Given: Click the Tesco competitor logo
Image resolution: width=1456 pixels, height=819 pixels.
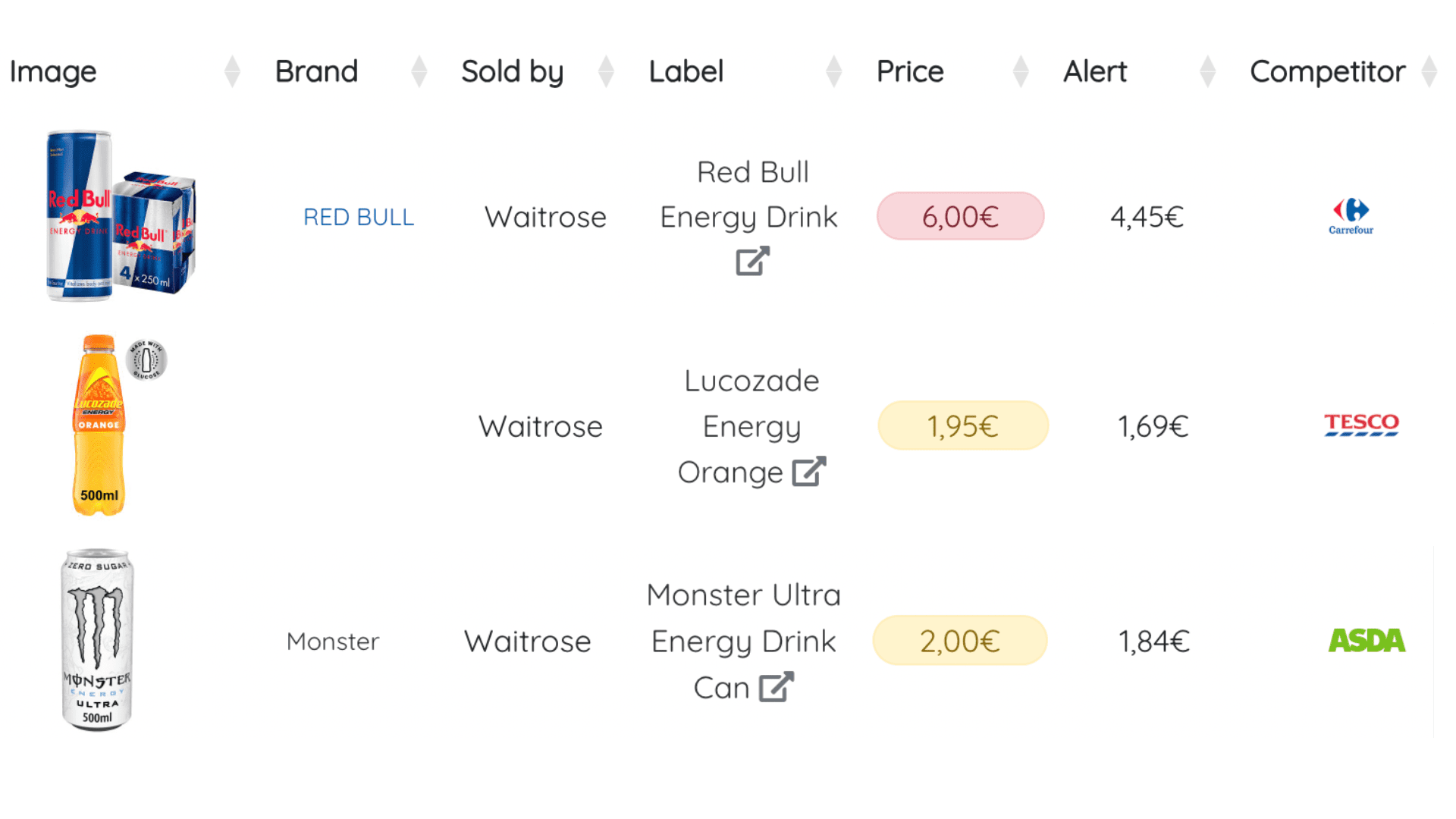Looking at the screenshot, I should pos(1360,425).
